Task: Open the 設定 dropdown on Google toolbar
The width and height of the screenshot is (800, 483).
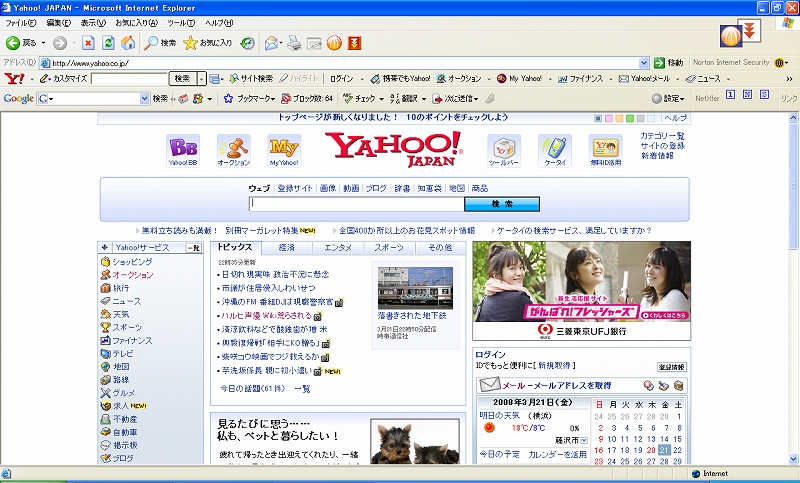Action: 682,99
